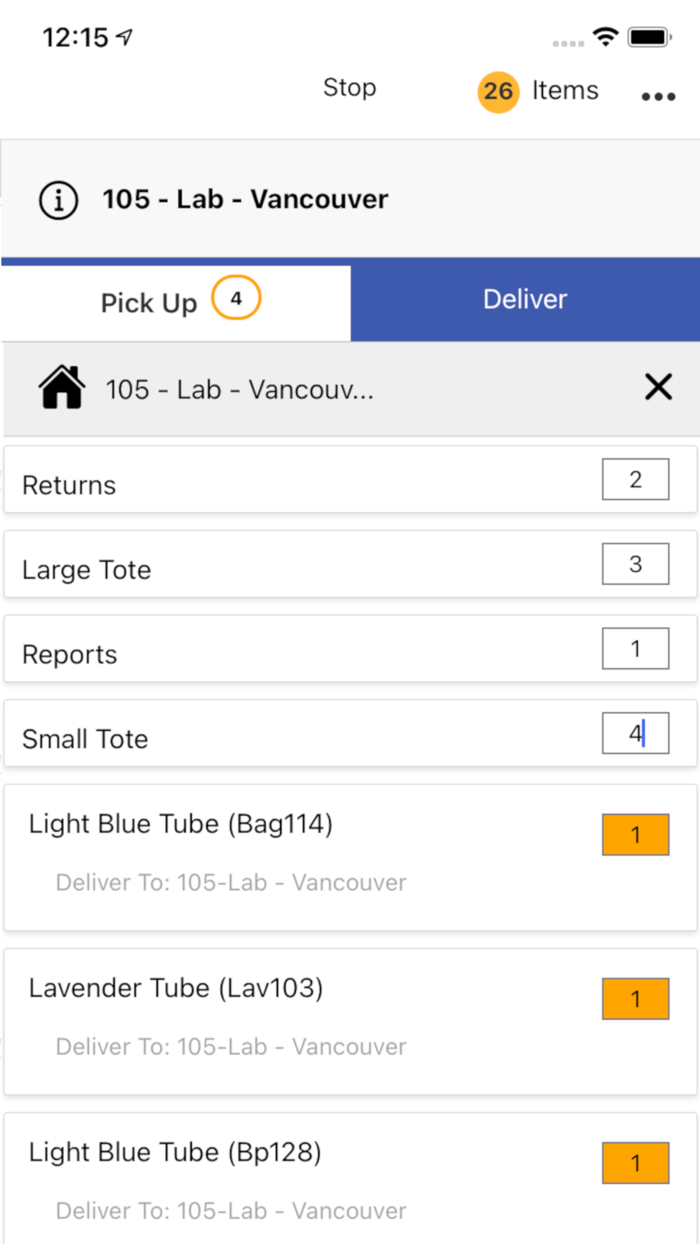Toggle orange quantity box for Lav103
This screenshot has width=700, height=1244.
pyautogui.click(x=635, y=998)
